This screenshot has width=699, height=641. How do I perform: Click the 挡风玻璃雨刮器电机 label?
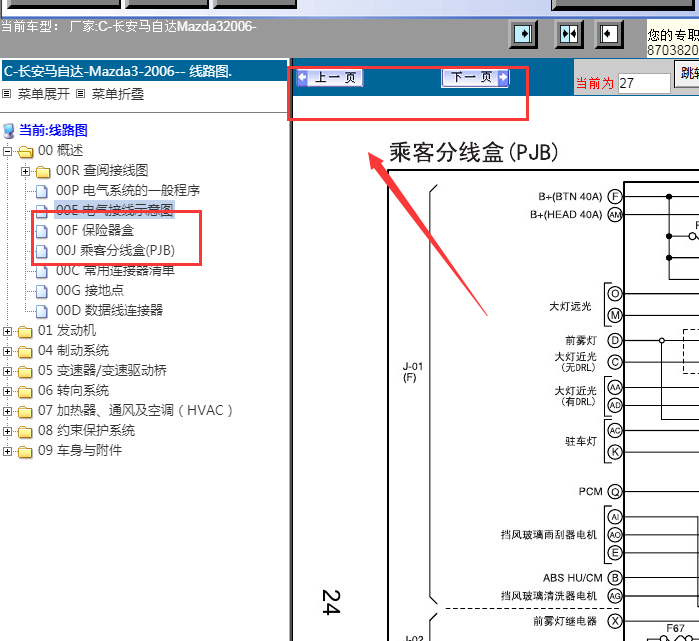coord(549,534)
